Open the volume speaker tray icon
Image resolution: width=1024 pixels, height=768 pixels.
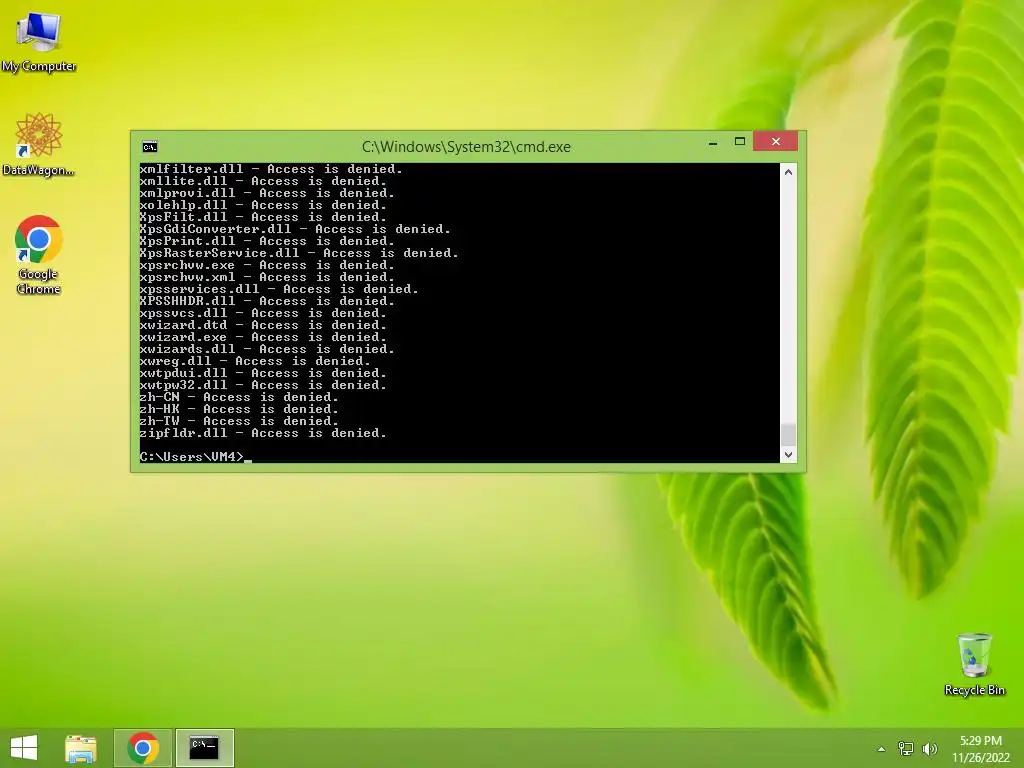(930, 749)
